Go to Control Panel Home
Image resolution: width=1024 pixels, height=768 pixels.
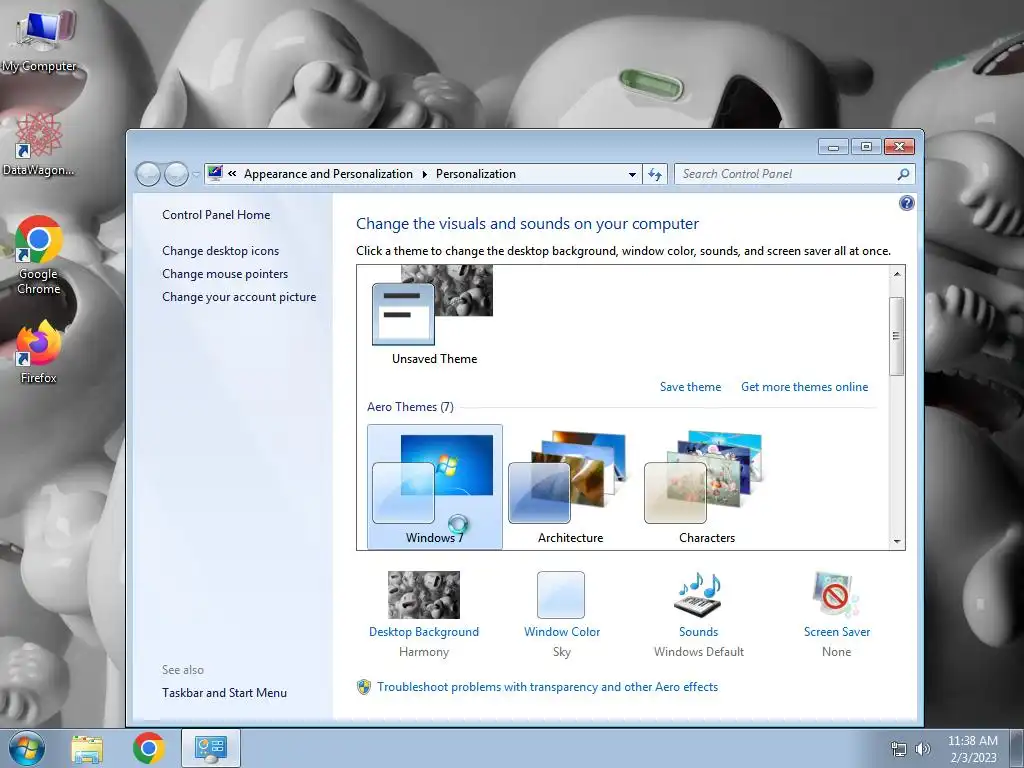pyautogui.click(x=216, y=215)
